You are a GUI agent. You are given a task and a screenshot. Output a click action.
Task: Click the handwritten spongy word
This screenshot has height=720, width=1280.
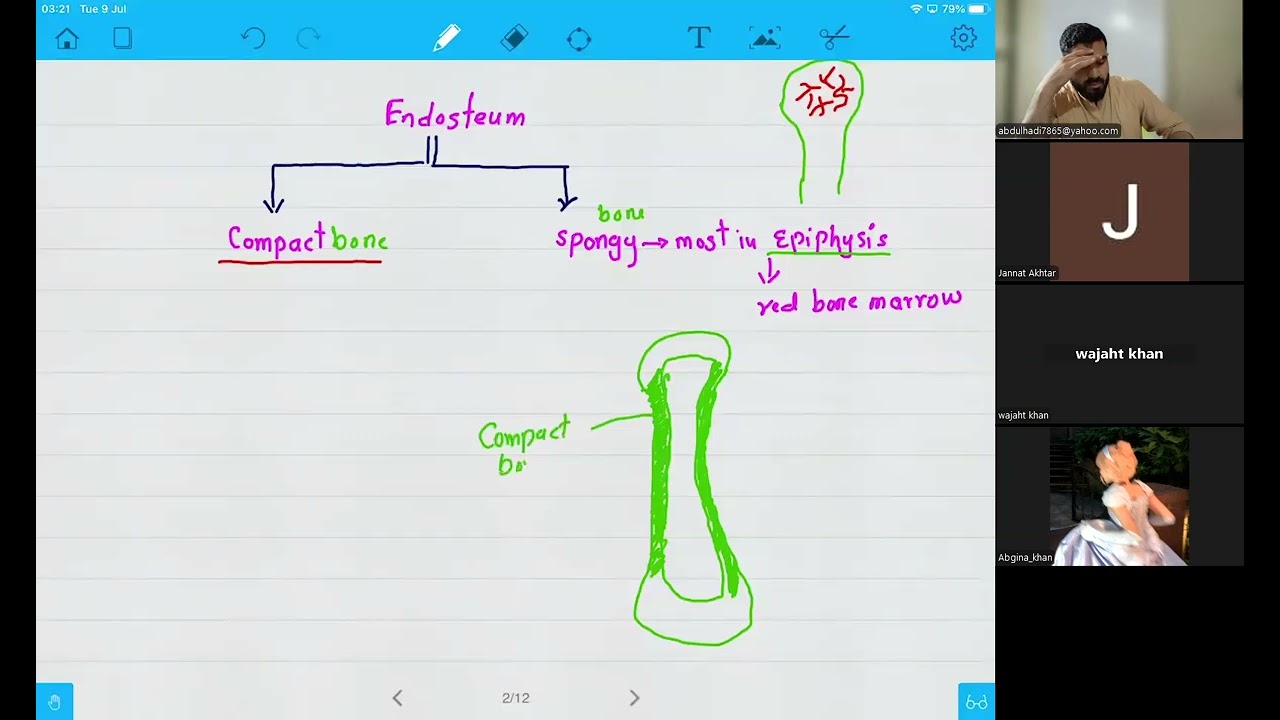click(597, 245)
